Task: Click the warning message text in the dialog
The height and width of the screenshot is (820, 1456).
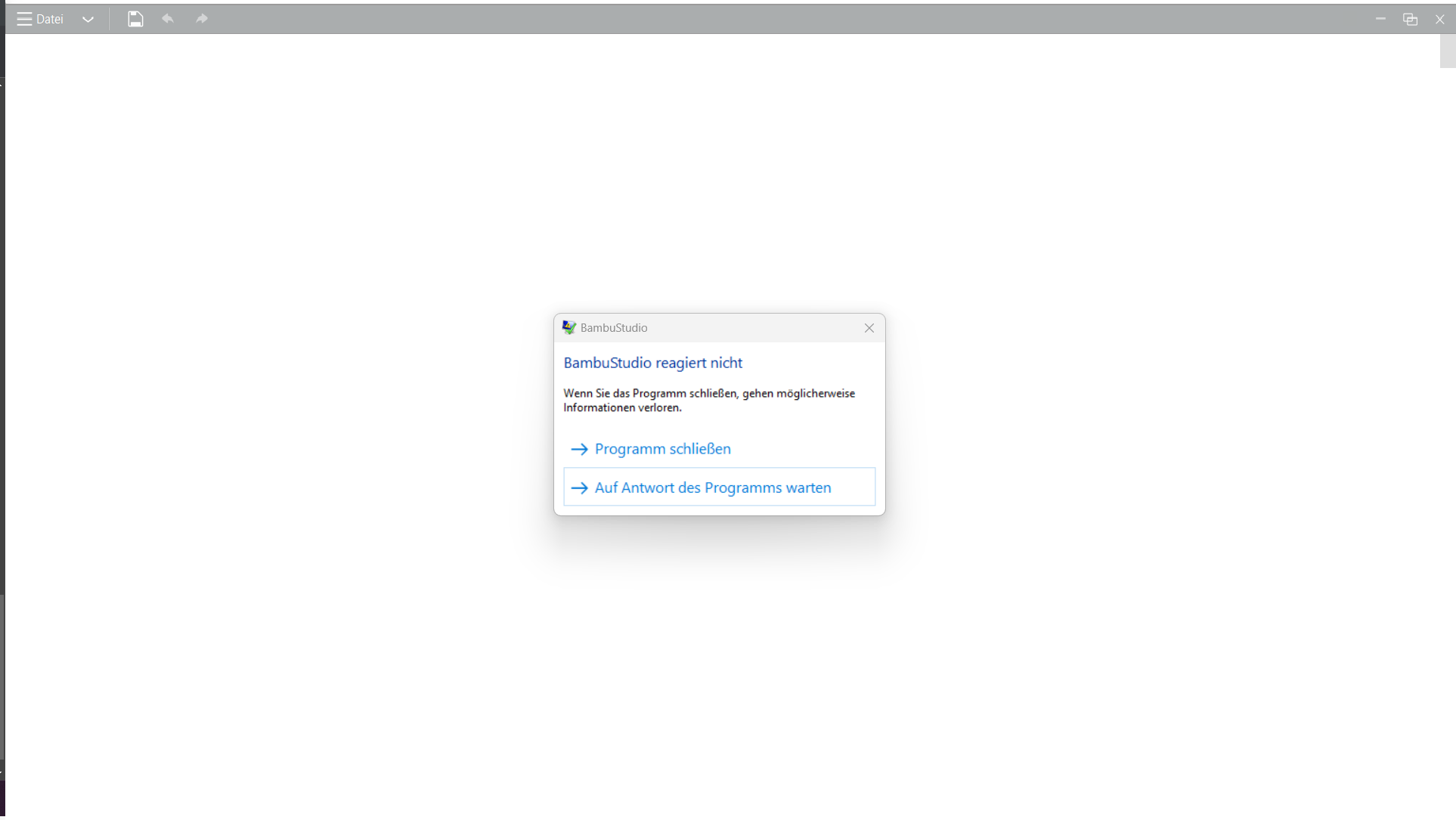Action: coord(709,401)
